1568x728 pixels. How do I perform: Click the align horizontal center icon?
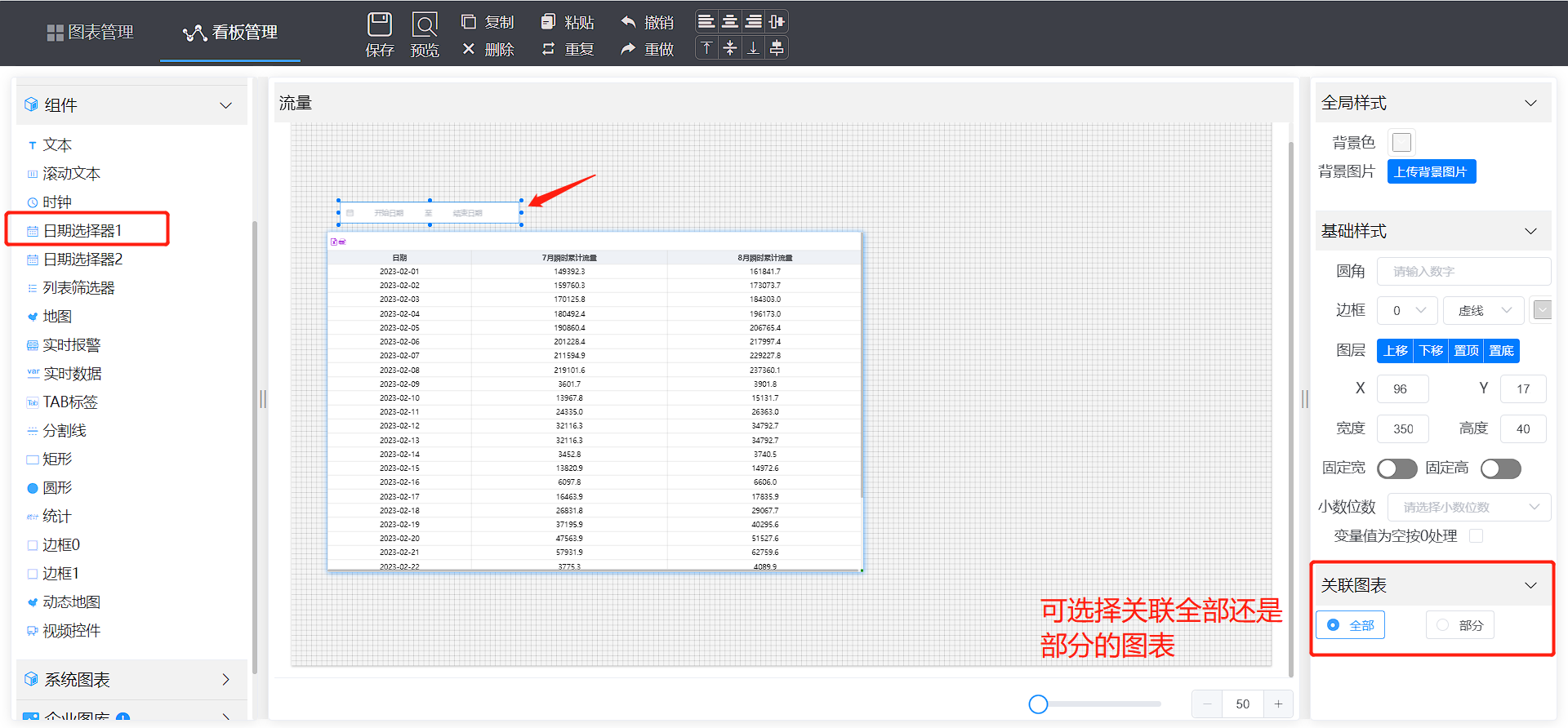click(730, 21)
